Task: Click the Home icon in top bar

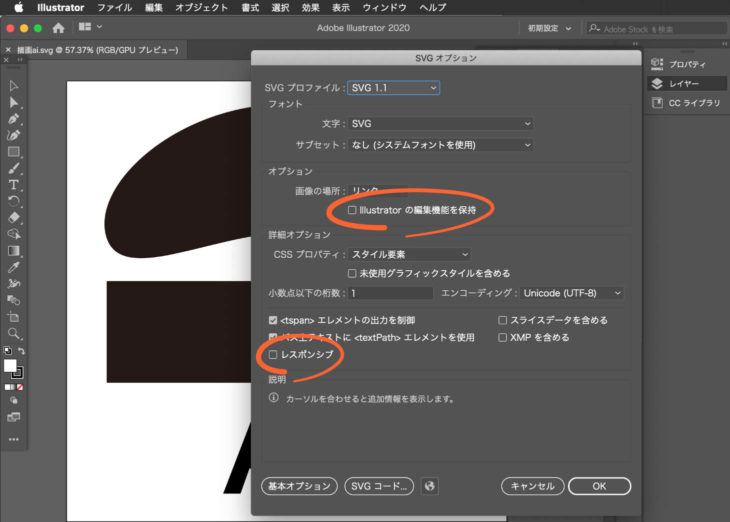Action: pos(58,27)
